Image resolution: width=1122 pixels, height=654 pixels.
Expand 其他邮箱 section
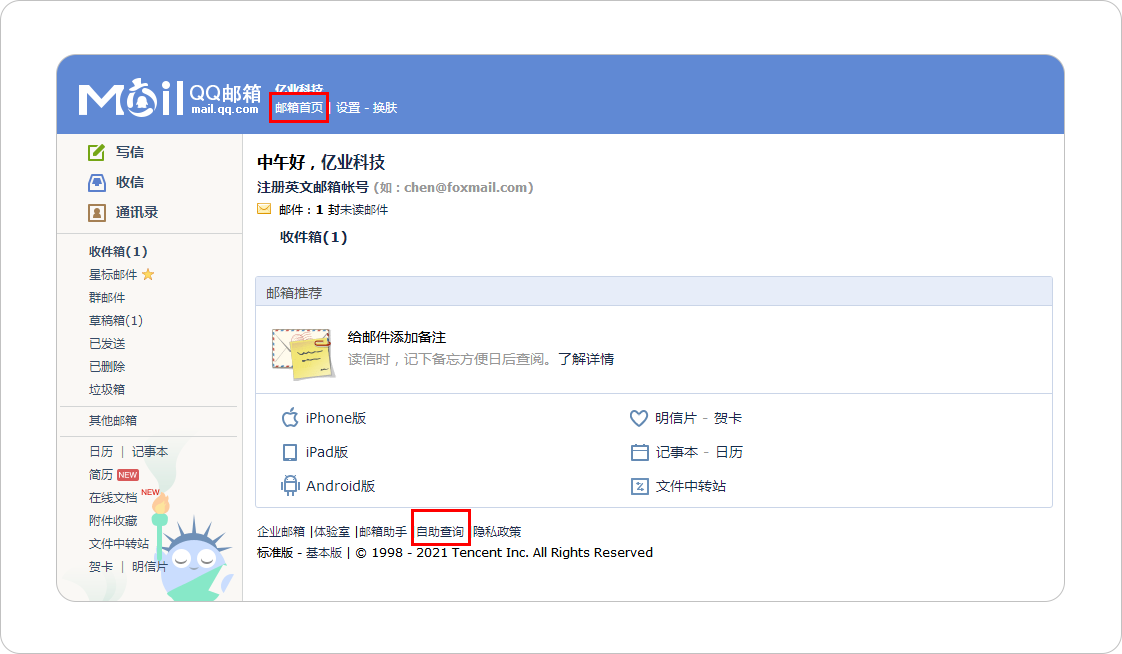113,420
